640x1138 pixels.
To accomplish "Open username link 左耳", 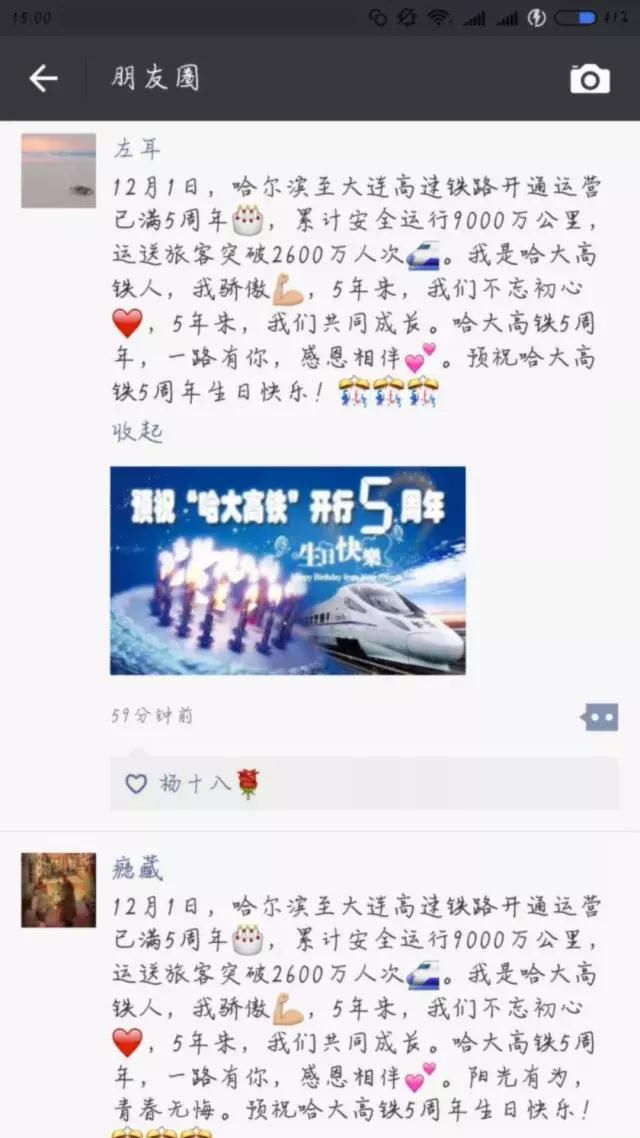I will pos(136,150).
